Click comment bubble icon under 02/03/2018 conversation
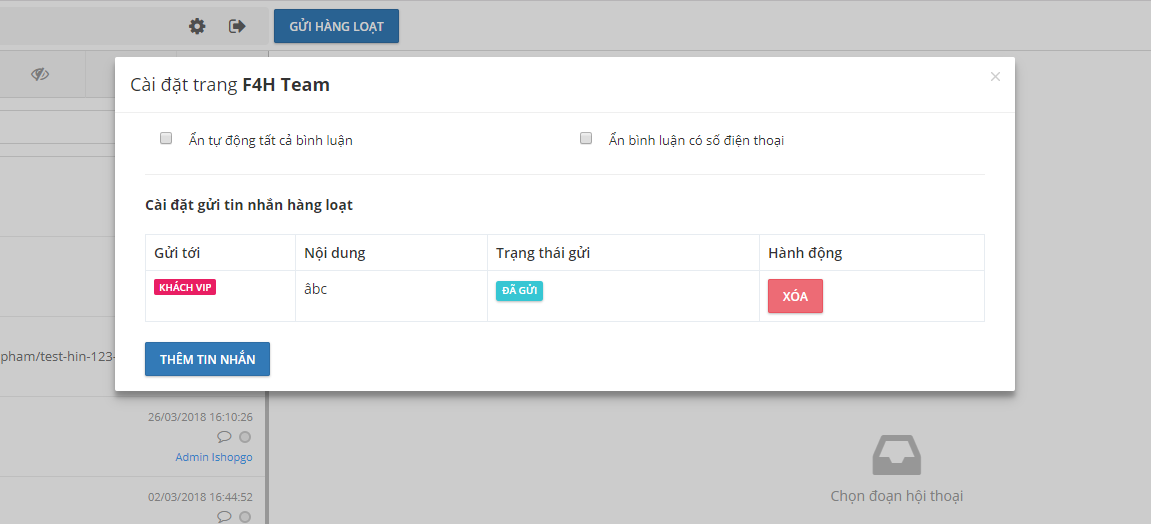The image size is (1151, 524). click(x=224, y=516)
